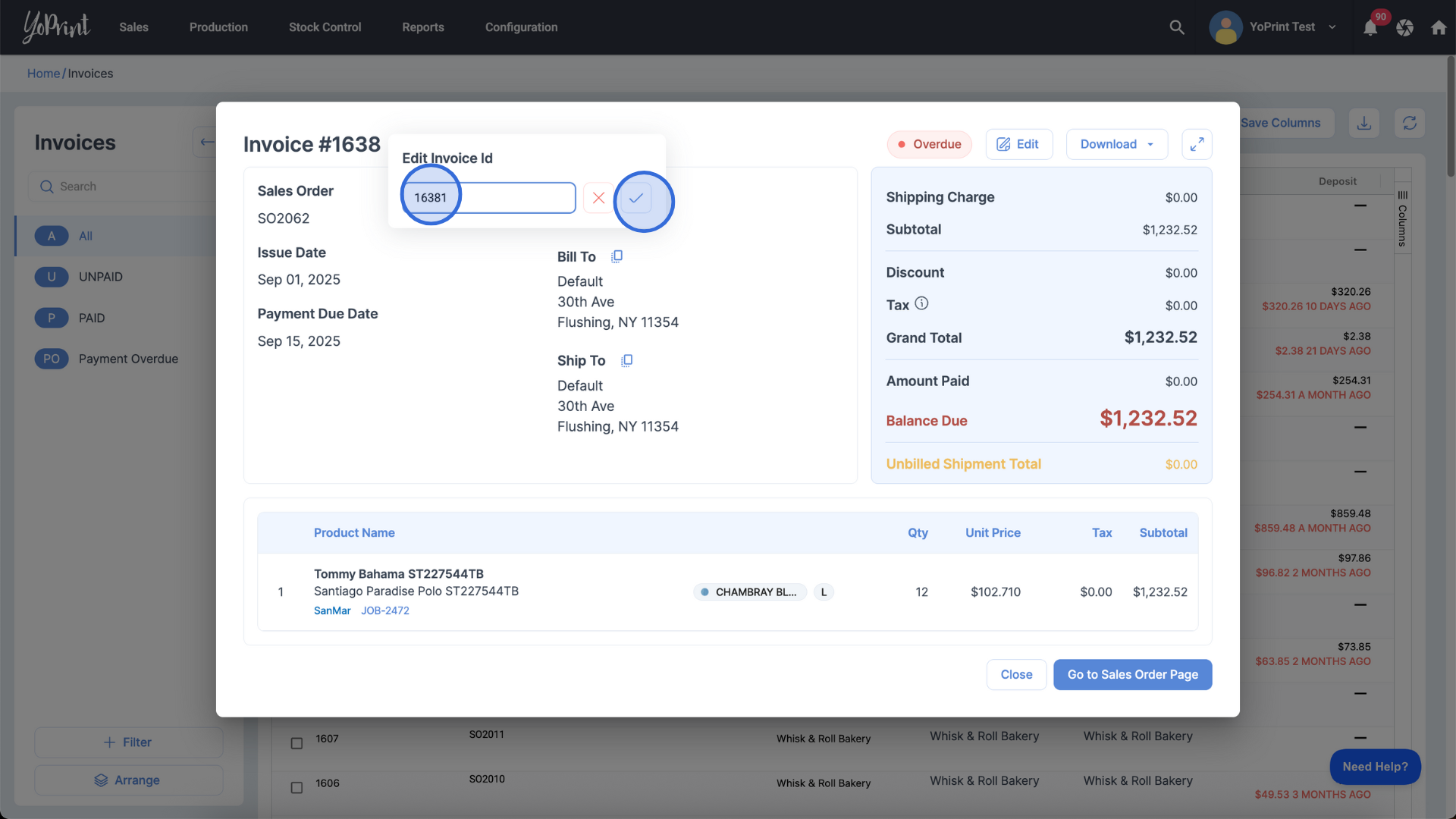Image resolution: width=1456 pixels, height=819 pixels.
Task: Click the Tax info icon
Action: point(921,304)
